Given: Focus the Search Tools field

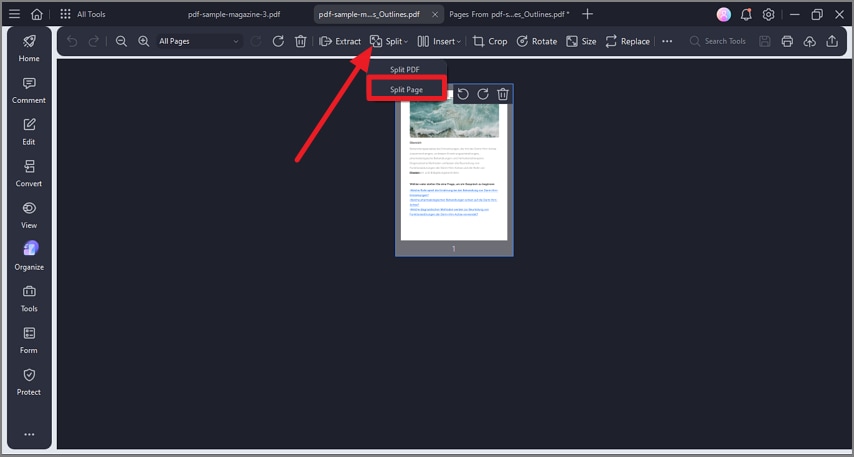Looking at the screenshot, I should 718,41.
